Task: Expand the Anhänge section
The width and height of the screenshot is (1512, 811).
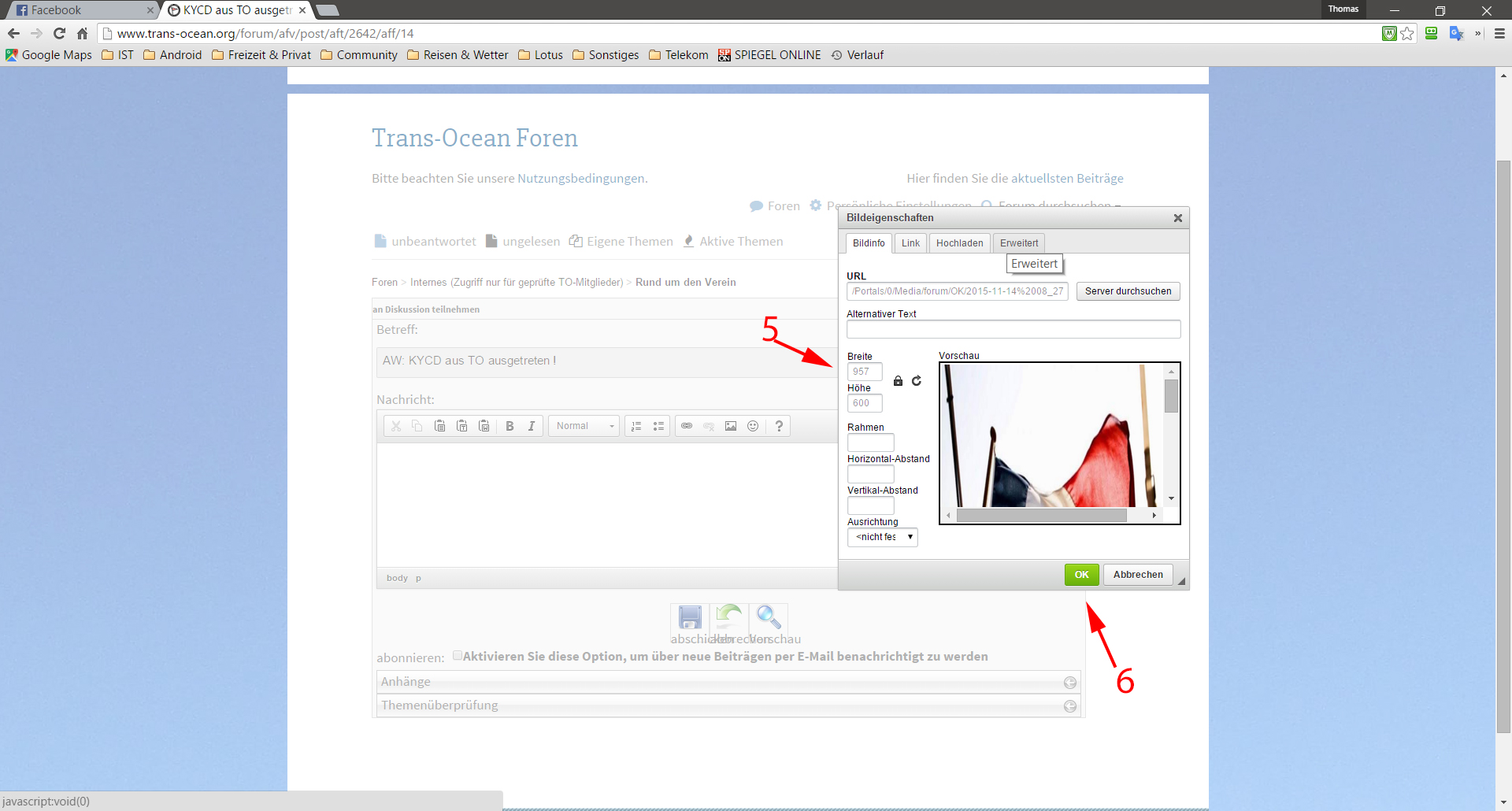Action: point(1069,683)
